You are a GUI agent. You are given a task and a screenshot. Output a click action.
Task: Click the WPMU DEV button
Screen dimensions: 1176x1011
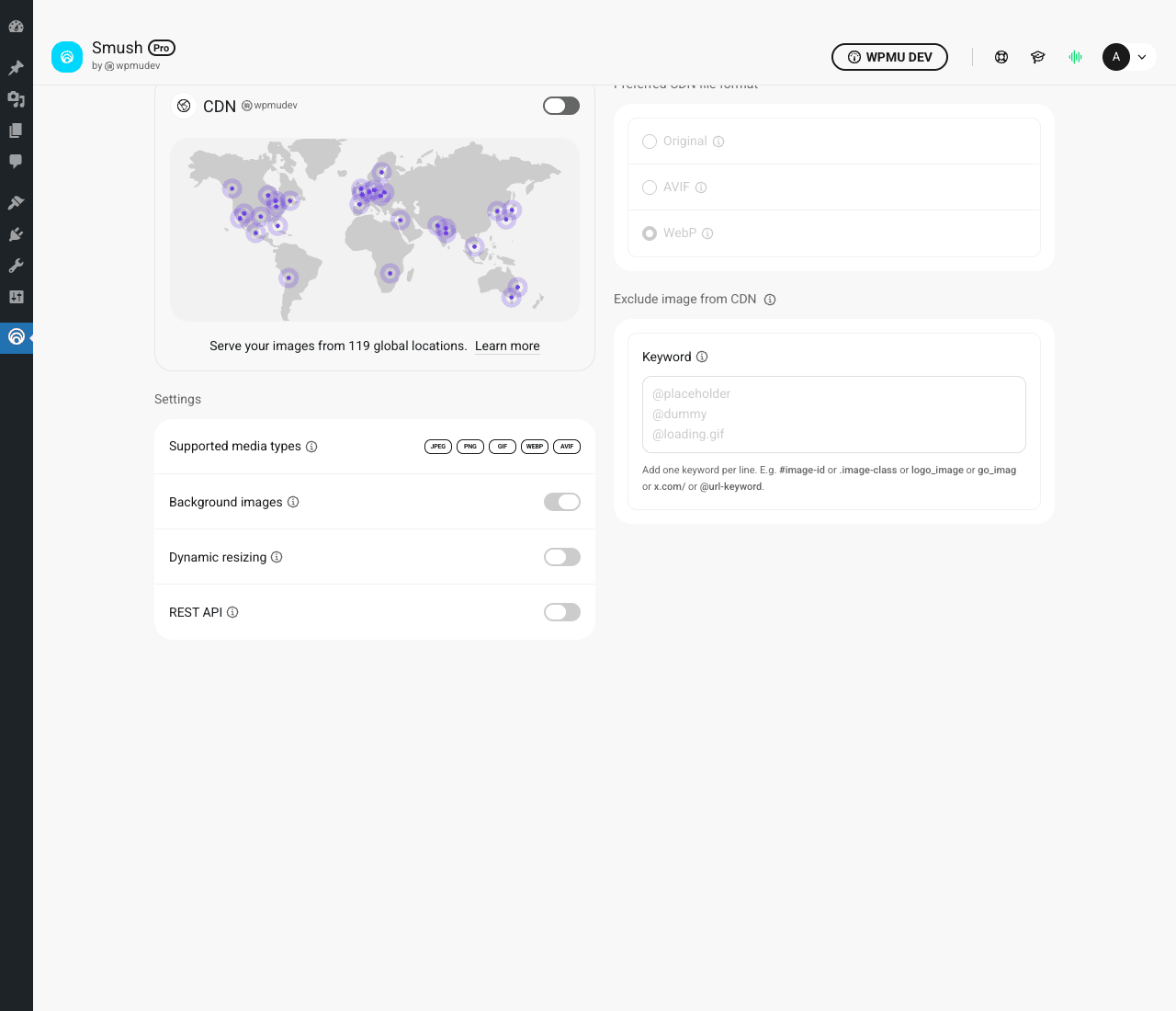click(x=889, y=57)
